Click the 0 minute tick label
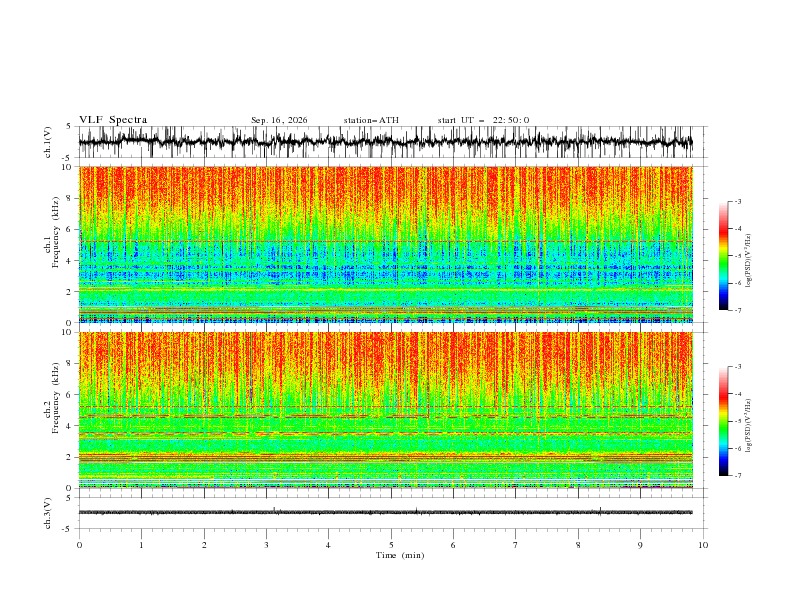792x612 pixels. (x=79, y=545)
